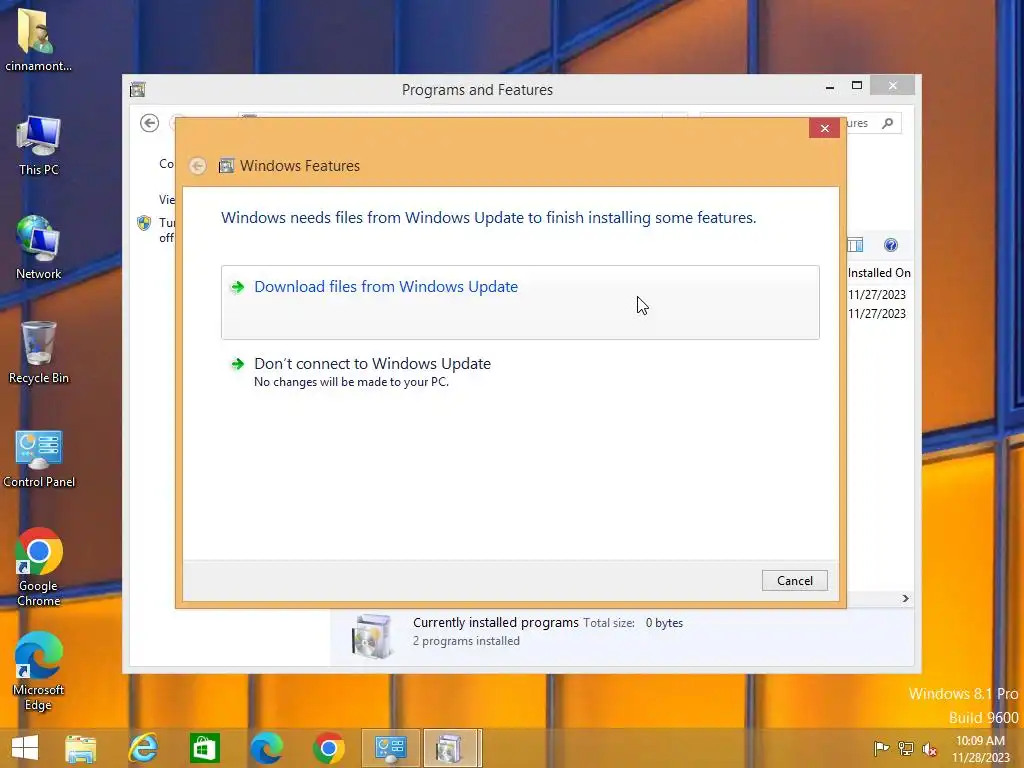Viewport: 1024px width, 768px height.
Task: Minimize the Programs and Features window
Action: pos(829,86)
